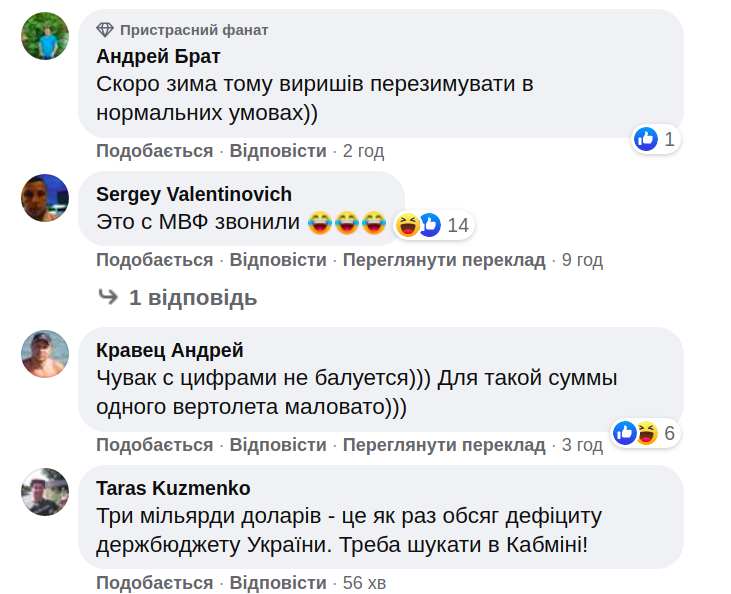Open like reaction count on Андрей Брат's comment
The image size is (731, 594).
[x=656, y=139]
